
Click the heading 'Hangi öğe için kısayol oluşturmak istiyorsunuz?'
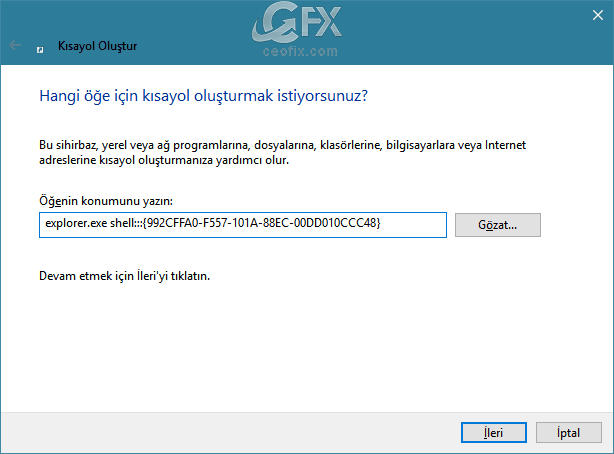pyautogui.click(x=204, y=96)
